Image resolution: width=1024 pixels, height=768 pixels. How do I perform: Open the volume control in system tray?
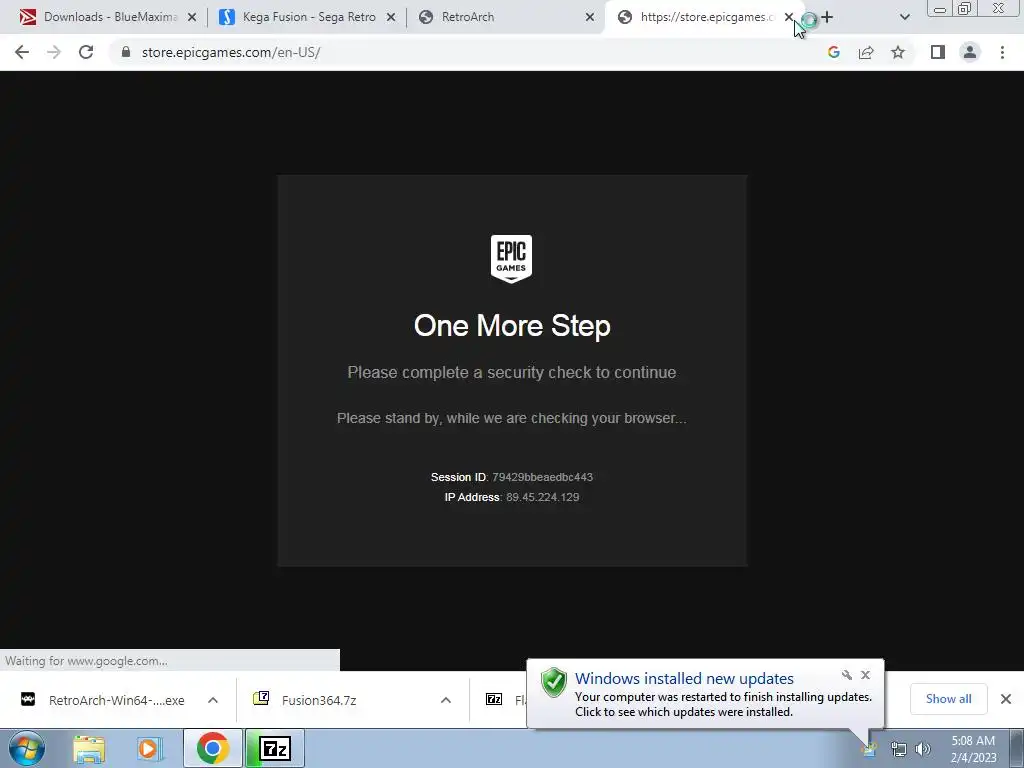(923, 749)
